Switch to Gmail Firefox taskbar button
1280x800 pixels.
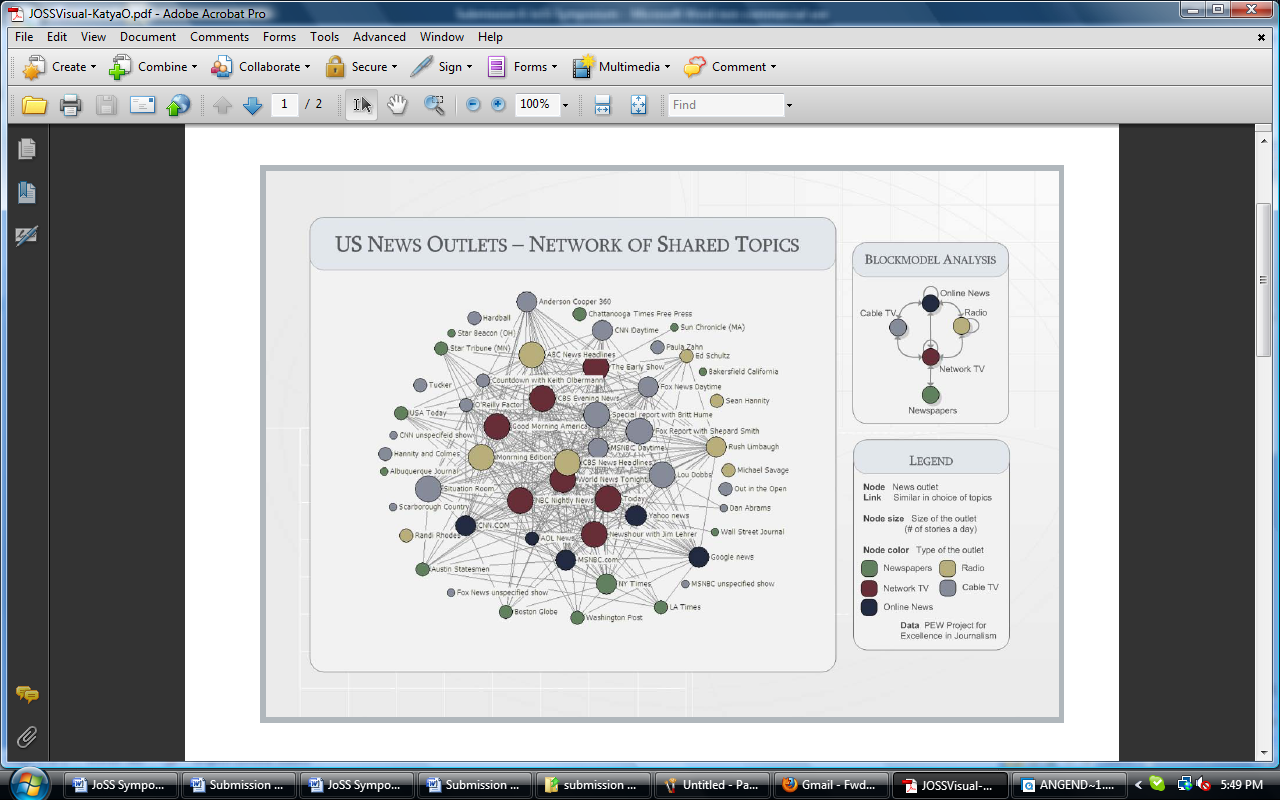tap(832, 785)
